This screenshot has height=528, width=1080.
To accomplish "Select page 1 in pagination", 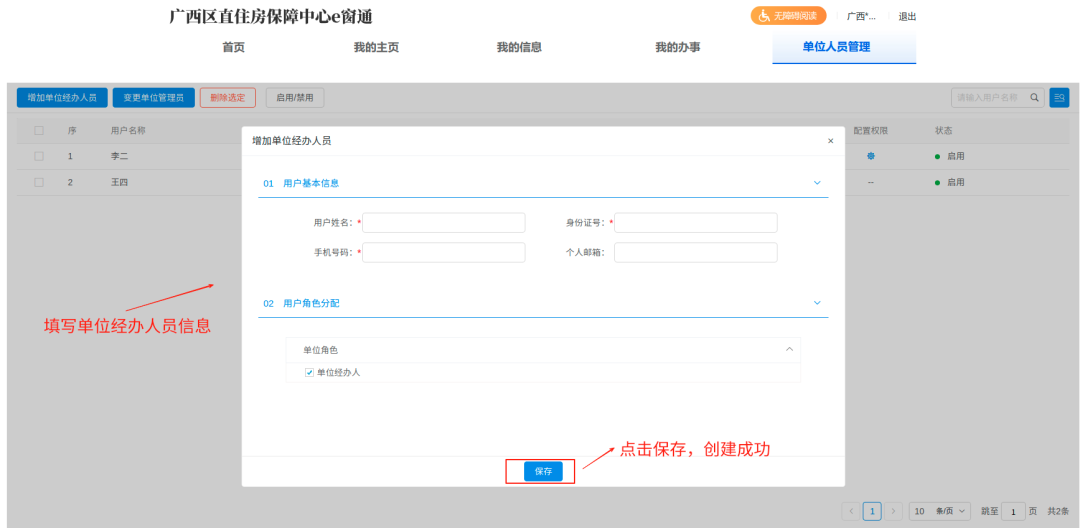I will (872, 511).
